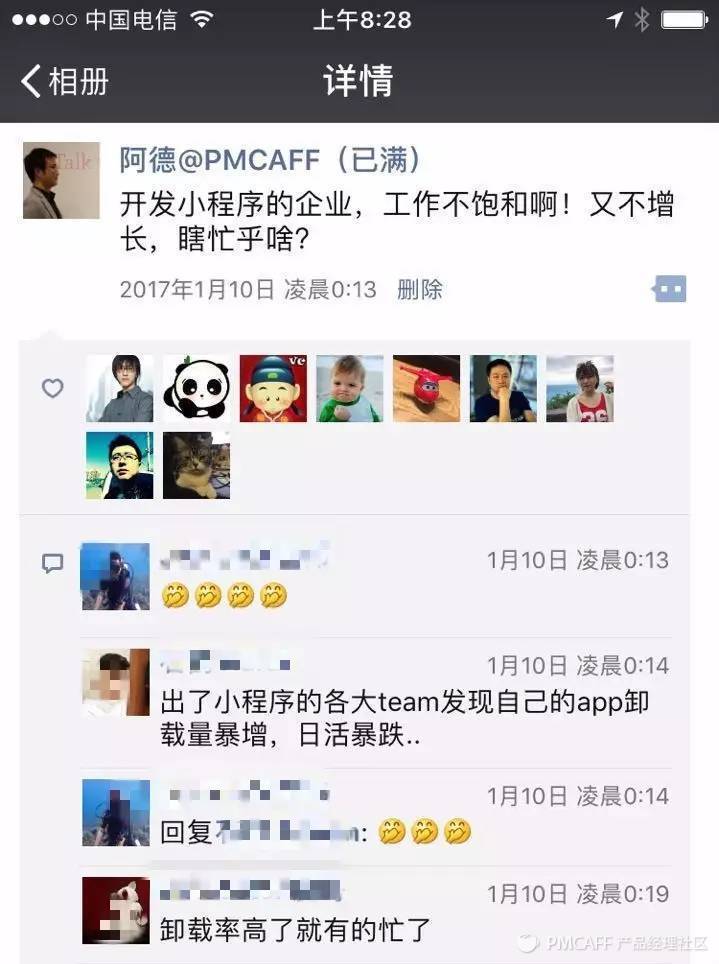Viewport: 719px width, 964px height.
Task: Open the red helicopter toy avatar
Action: tap(426, 388)
